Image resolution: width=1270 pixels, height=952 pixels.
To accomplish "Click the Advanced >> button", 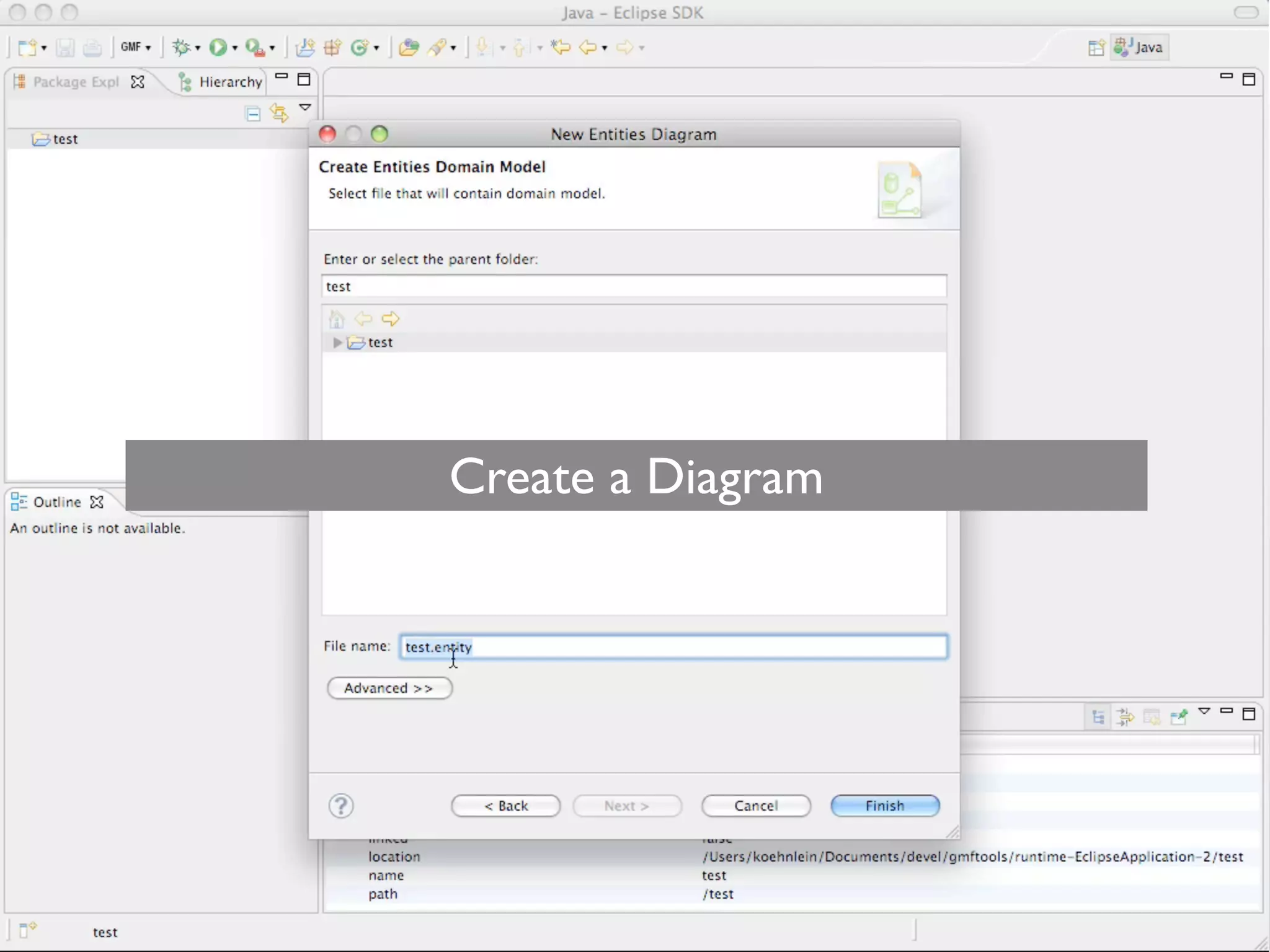I will (x=389, y=688).
